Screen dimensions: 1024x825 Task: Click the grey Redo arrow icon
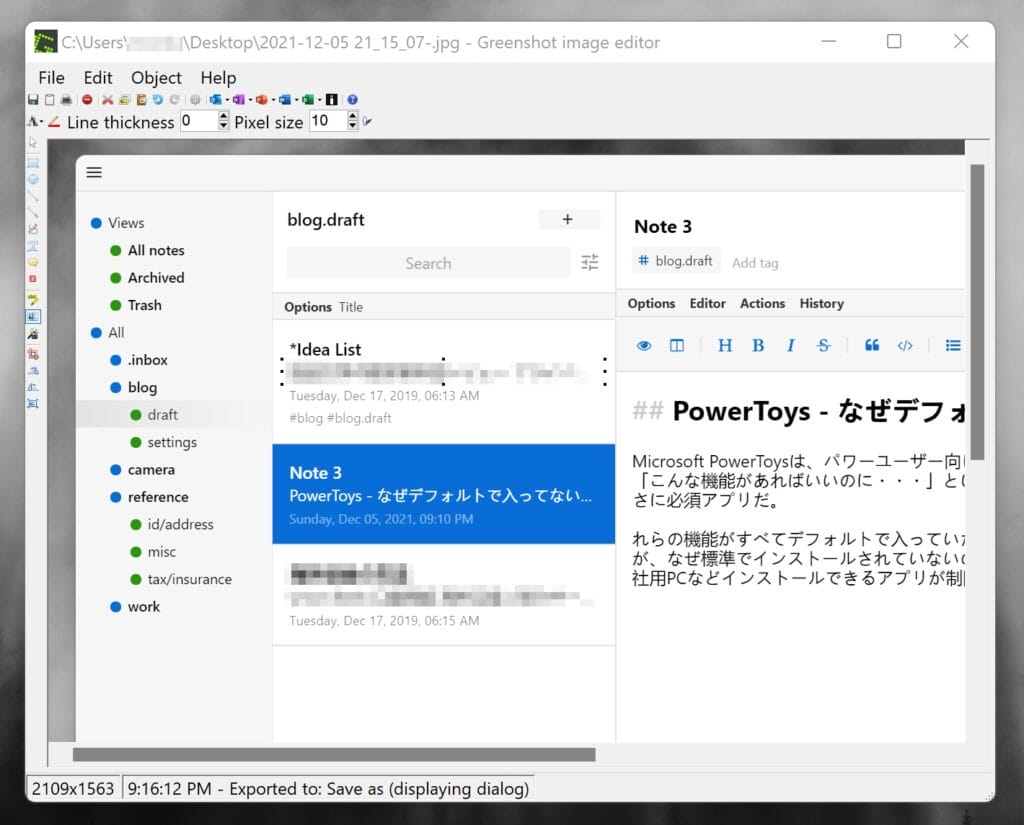pyautogui.click(x=174, y=99)
